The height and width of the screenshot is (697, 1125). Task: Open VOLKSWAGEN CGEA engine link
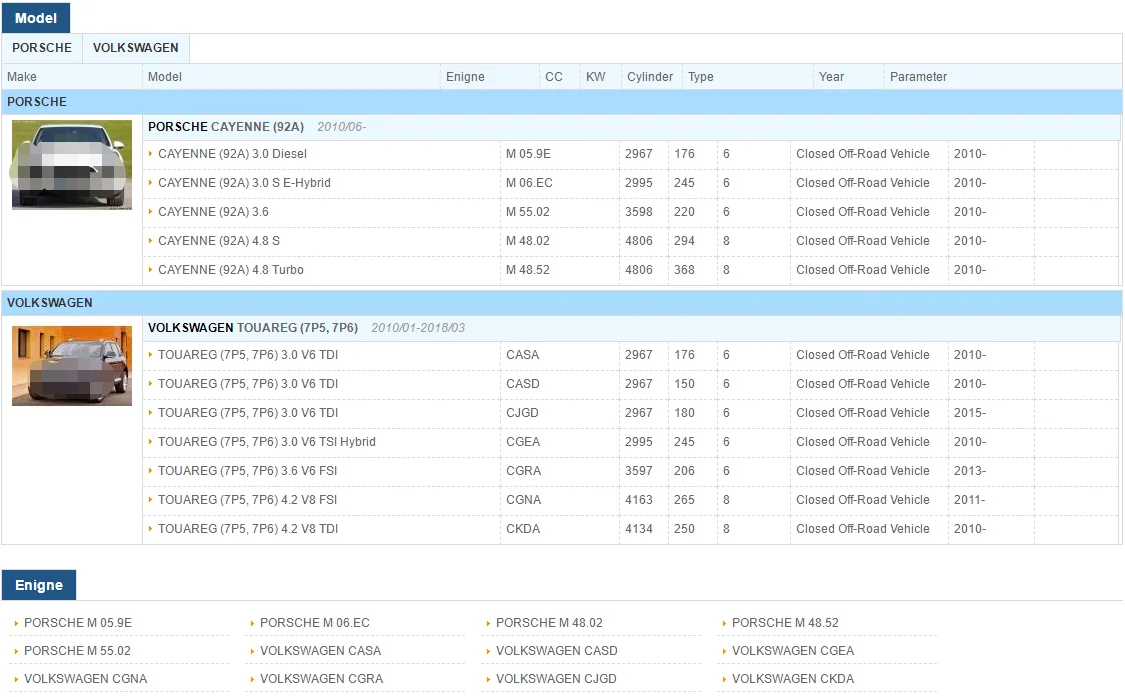(x=794, y=651)
